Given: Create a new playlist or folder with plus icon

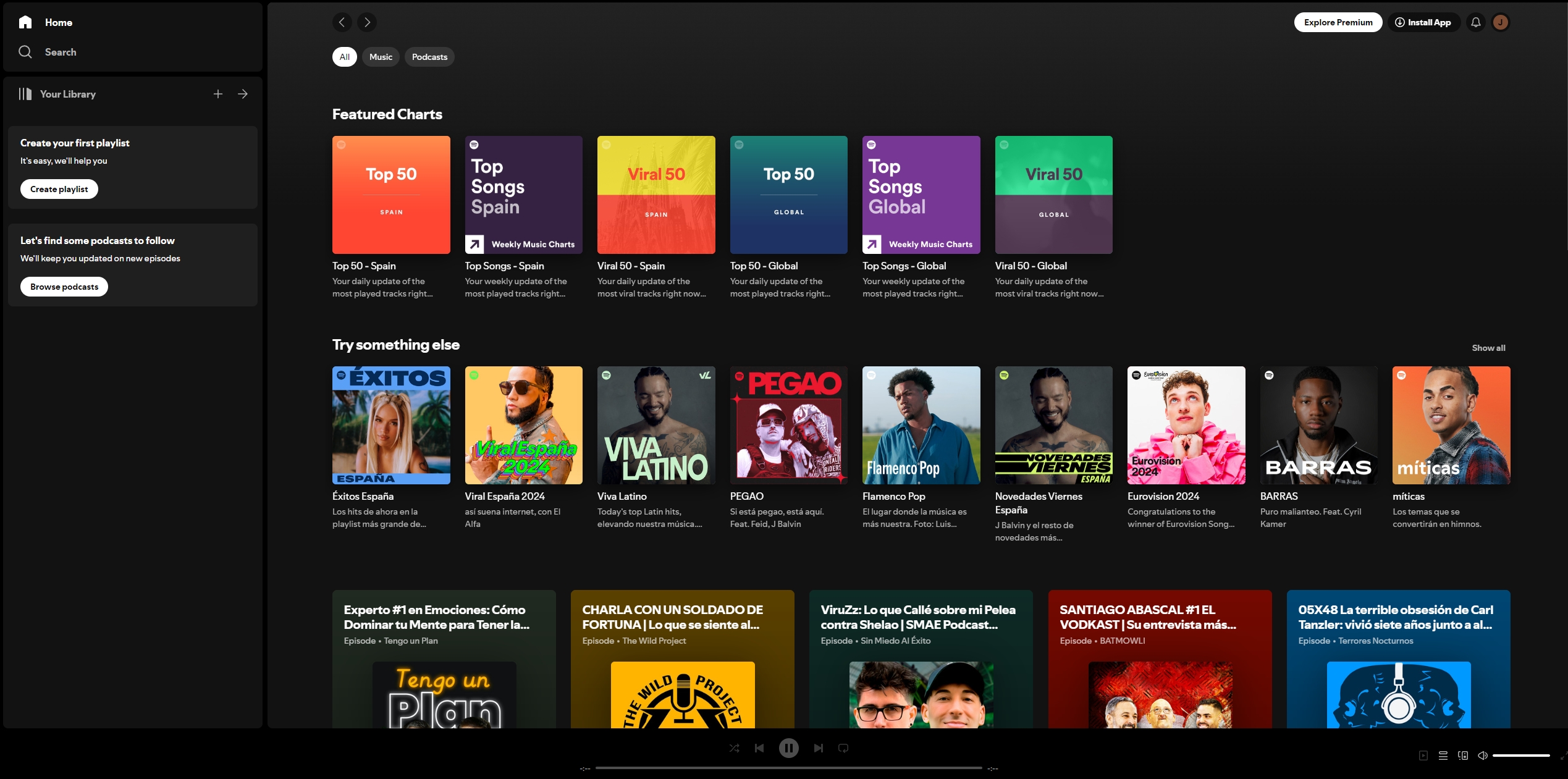Looking at the screenshot, I should [218, 94].
